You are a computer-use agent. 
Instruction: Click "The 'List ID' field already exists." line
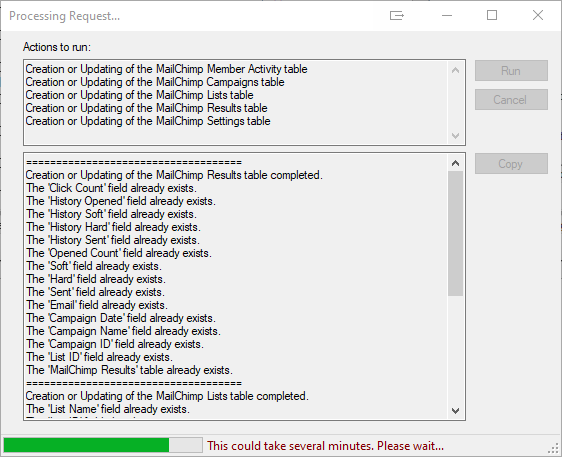pyautogui.click(x=99, y=357)
